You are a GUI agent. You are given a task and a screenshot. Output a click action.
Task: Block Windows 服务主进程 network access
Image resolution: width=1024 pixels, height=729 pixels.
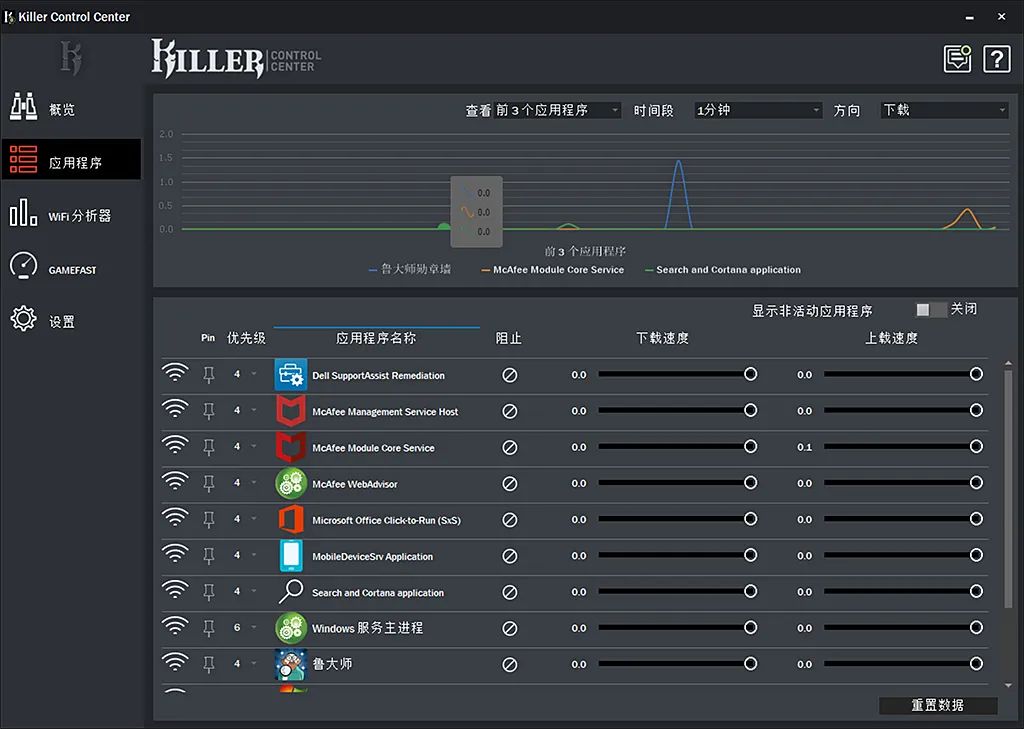509,628
